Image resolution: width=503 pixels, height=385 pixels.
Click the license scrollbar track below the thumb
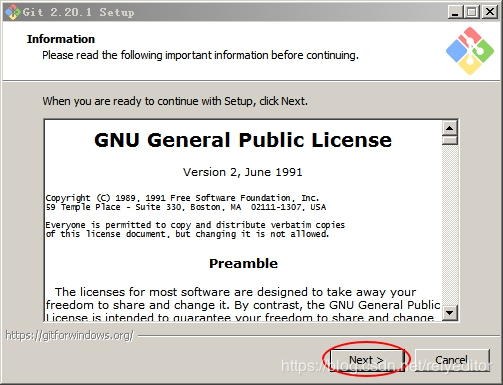[x=450, y=225]
